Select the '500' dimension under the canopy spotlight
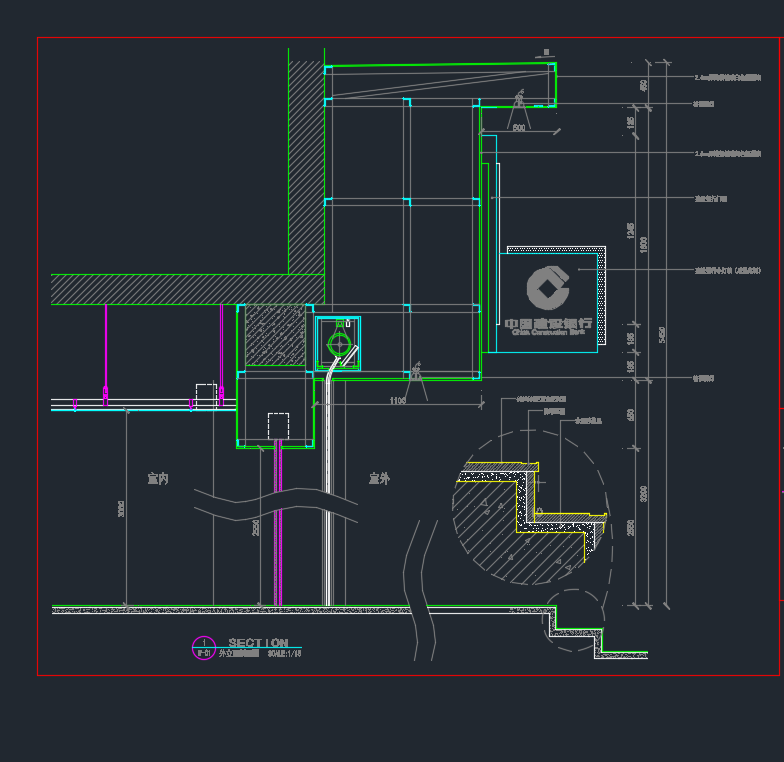784x762 pixels. (x=519, y=128)
